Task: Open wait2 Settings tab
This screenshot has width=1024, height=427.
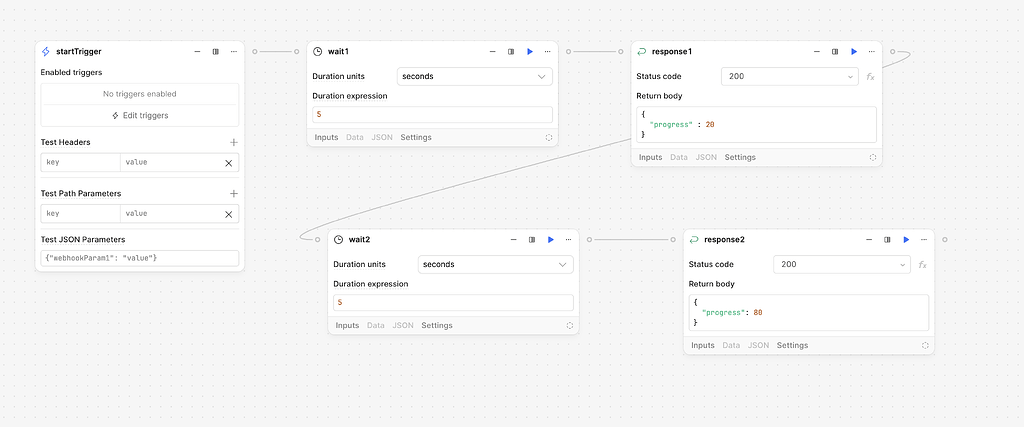Action: (x=437, y=326)
